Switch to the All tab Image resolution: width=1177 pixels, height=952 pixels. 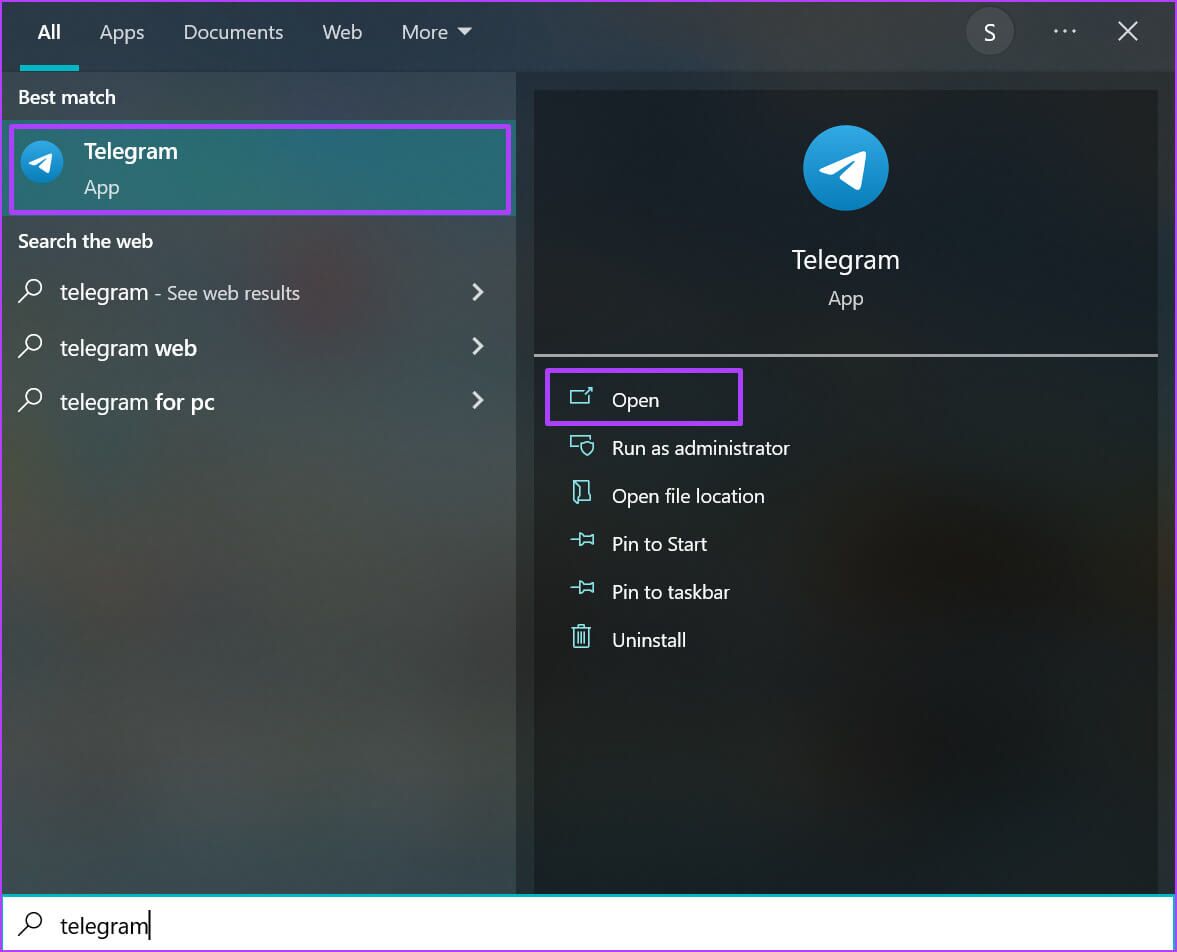(49, 32)
